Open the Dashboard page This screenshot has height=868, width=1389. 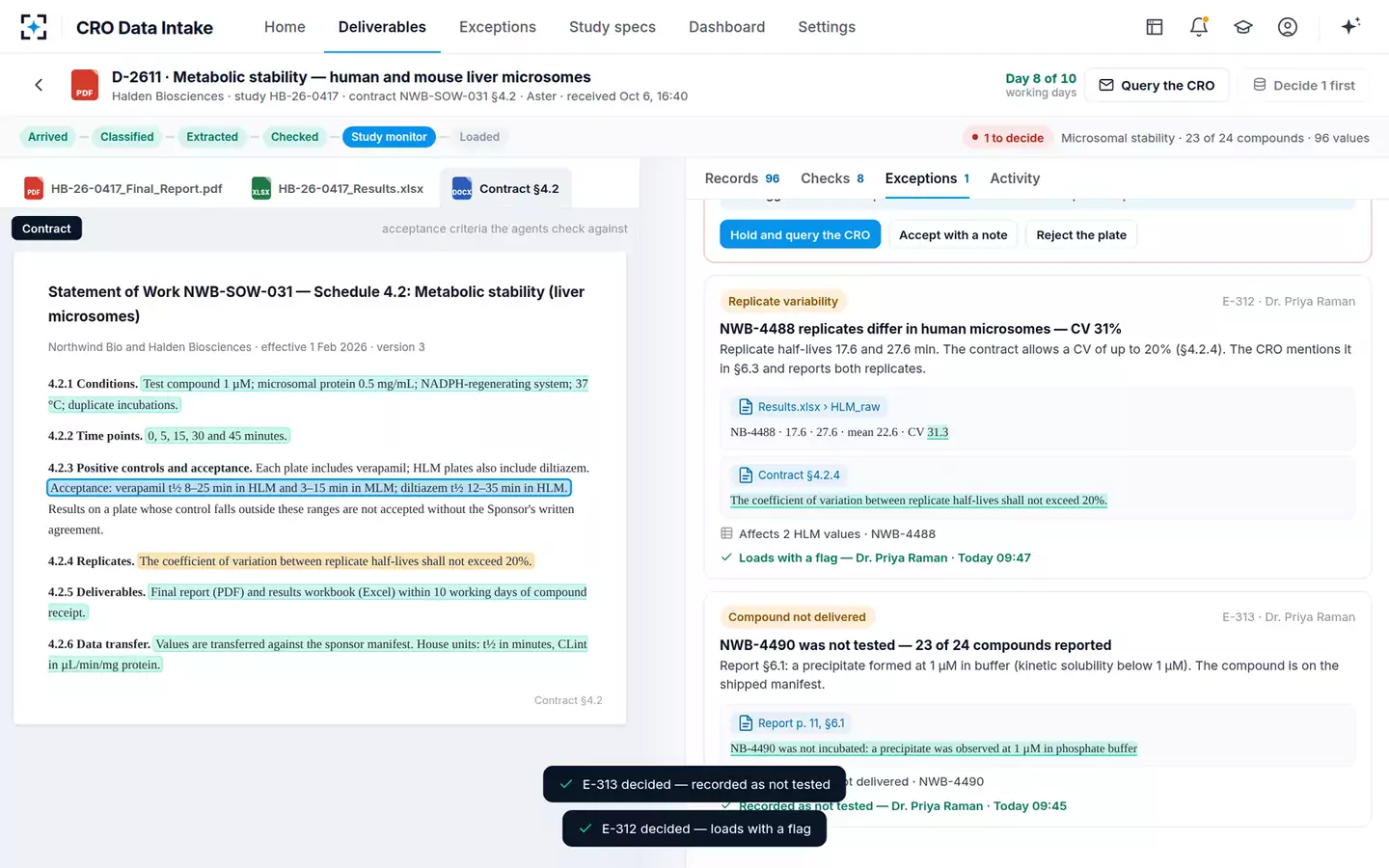pyautogui.click(x=726, y=27)
